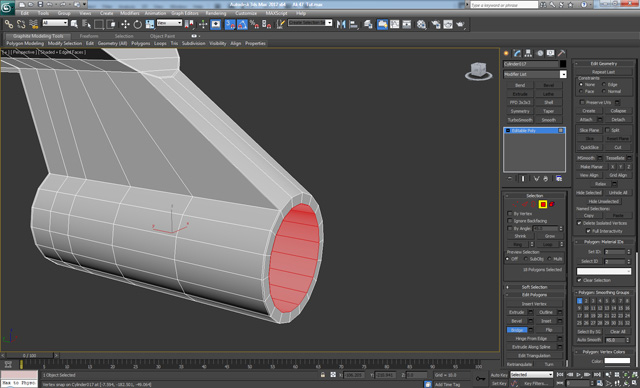Click the Detach button
The image size is (640, 388).
click(618, 120)
